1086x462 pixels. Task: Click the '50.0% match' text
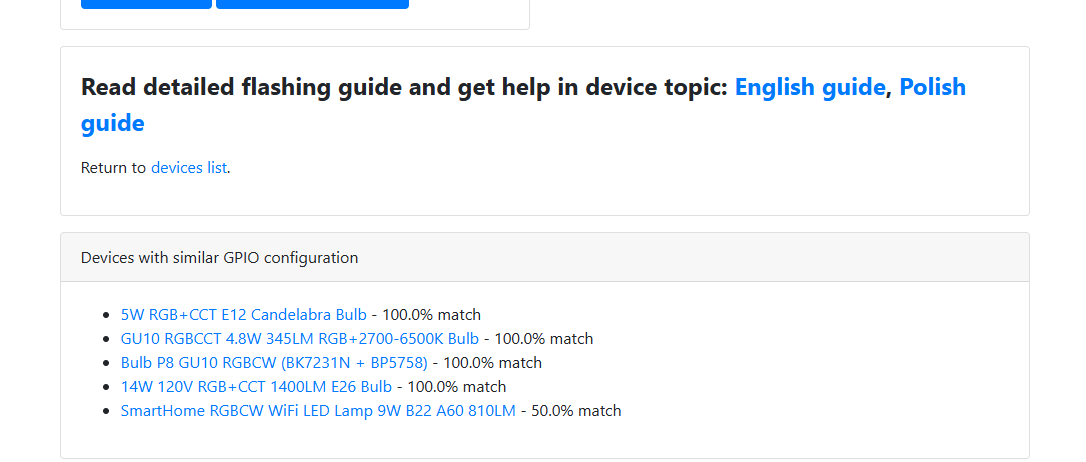click(576, 410)
